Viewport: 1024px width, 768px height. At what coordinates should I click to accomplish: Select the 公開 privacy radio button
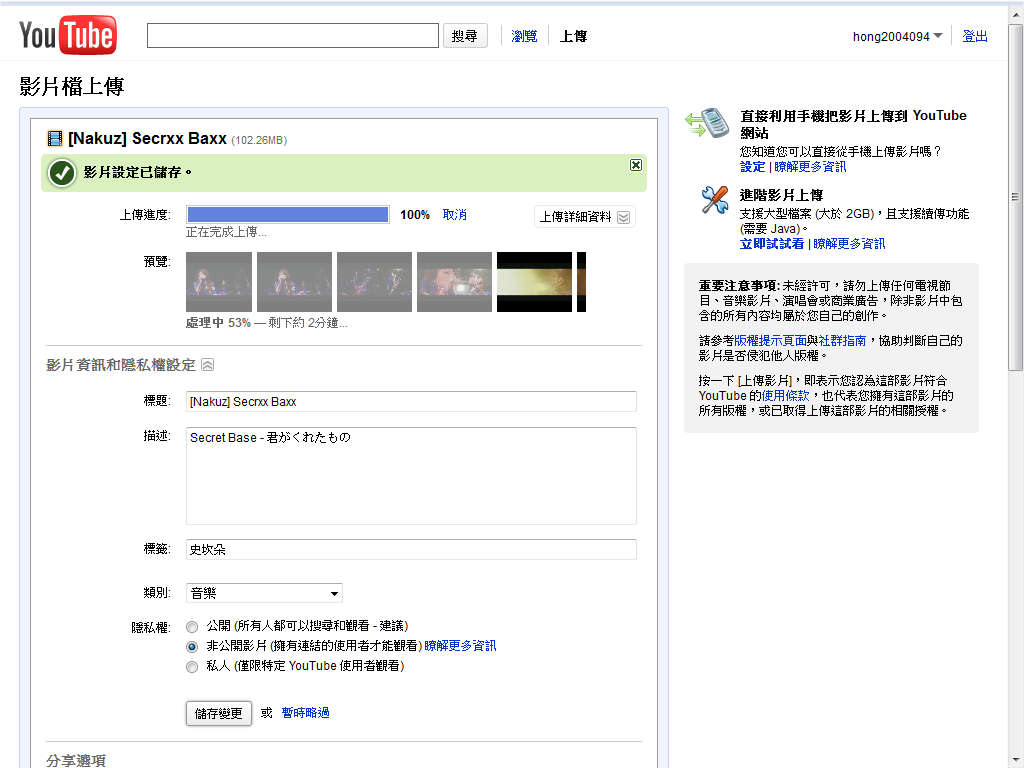192,626
